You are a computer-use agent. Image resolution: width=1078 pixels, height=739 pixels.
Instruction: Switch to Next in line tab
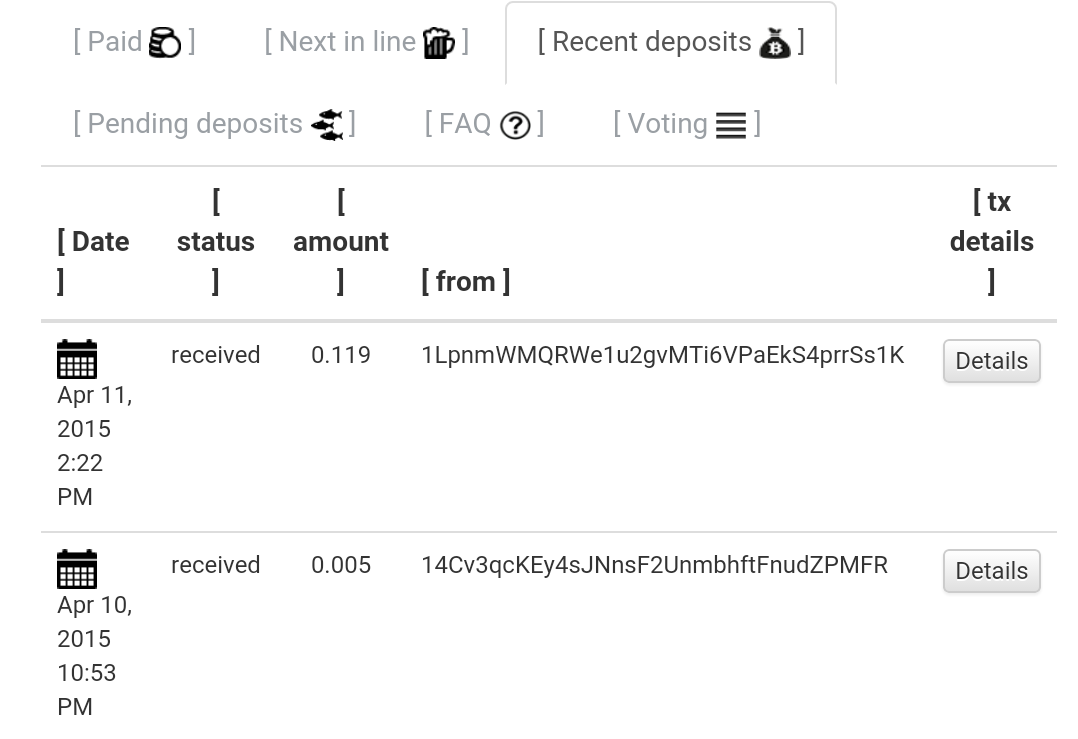tap(367, 42)
